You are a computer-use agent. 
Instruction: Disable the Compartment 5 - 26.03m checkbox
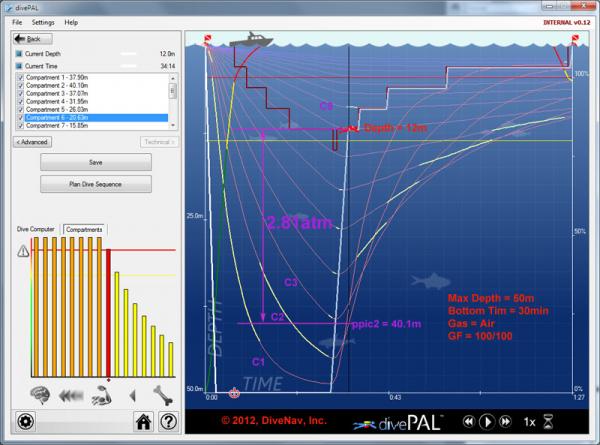pyautogui.click(x=22, y=110)
